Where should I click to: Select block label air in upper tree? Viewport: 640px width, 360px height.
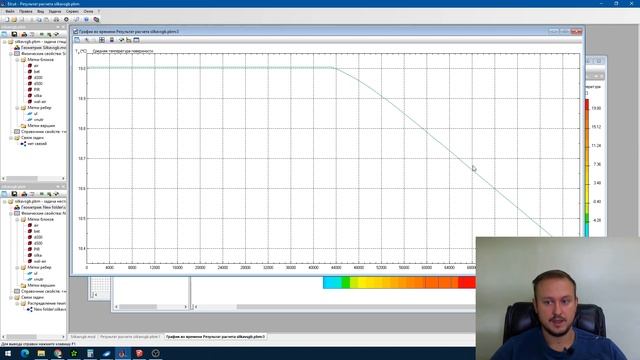coord(36,66)
